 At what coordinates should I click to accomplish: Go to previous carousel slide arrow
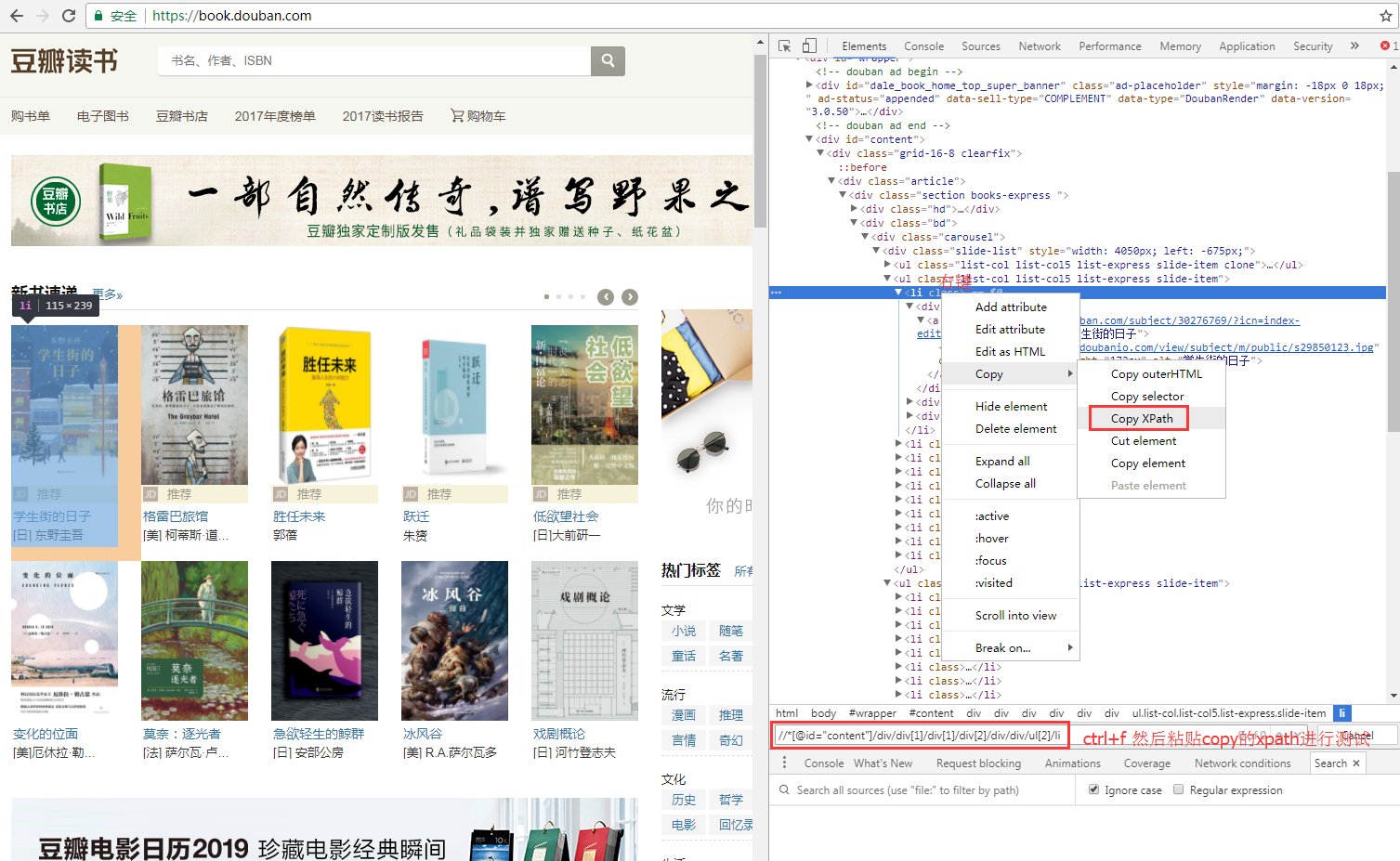(x=606, y=297)
